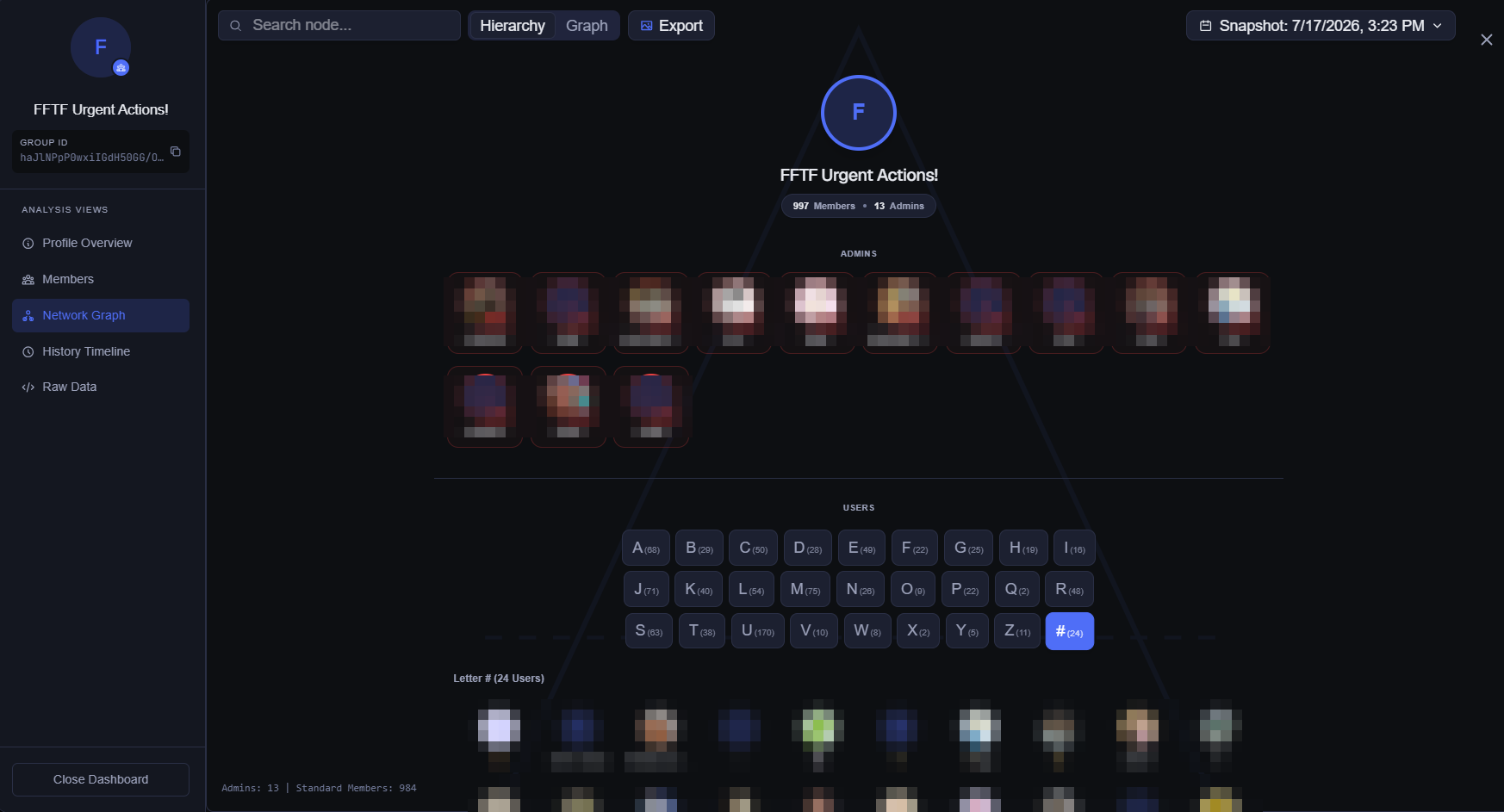This screenshot has width=1504, height=812.
Task: Copy the Group ID to clipboard
Action: [176, 152]
